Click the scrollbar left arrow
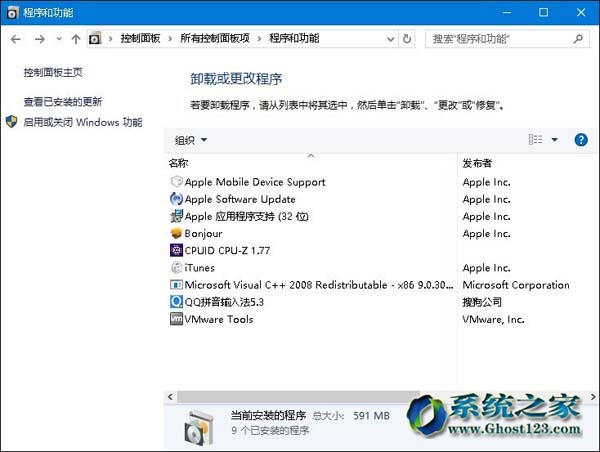The height and width of the screenshot is (452, 600). pyautogui.click(x=170, y=397)
